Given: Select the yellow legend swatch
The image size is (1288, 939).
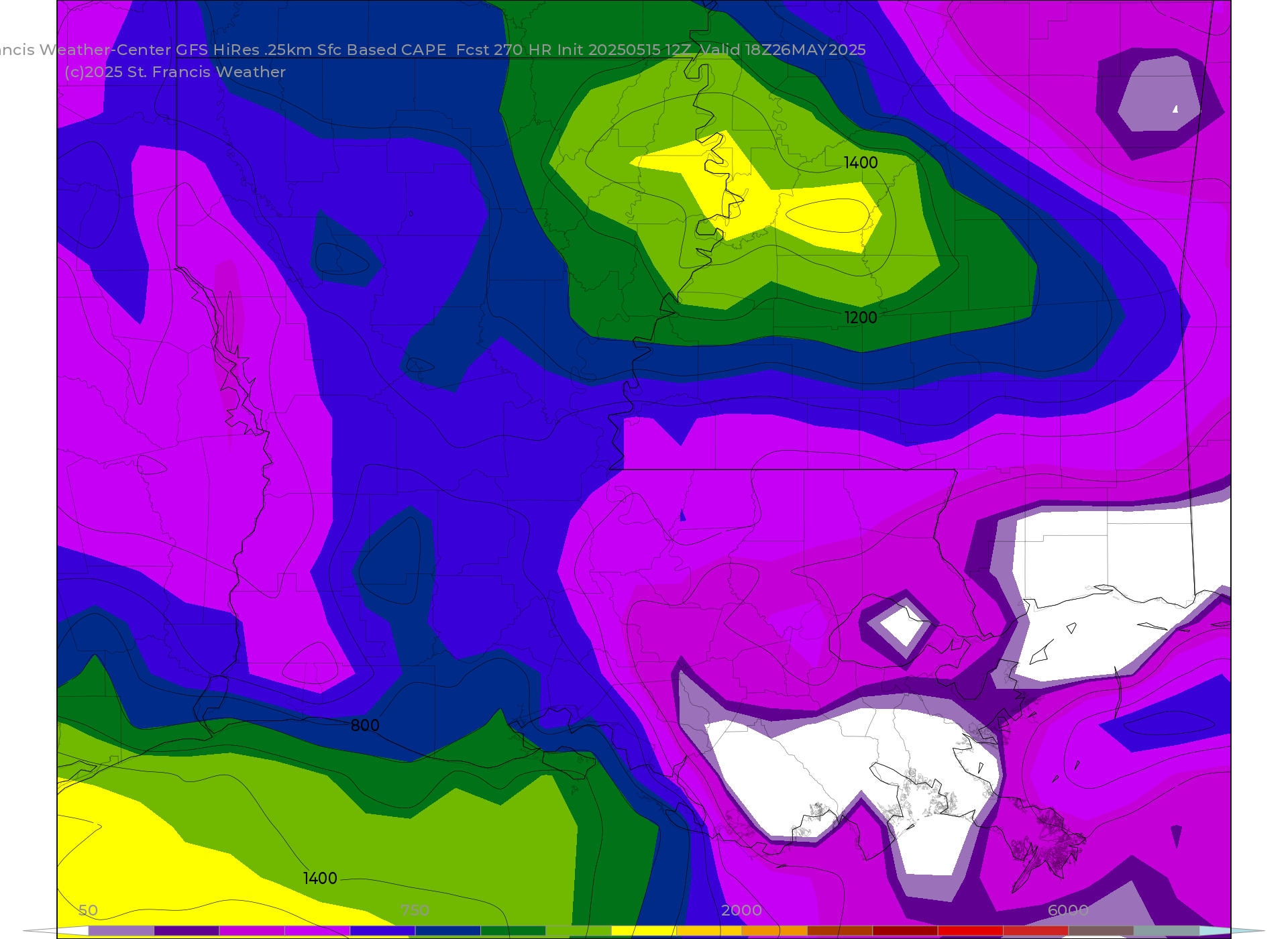Looking at the screenshot, I should [x=644, y=931].
